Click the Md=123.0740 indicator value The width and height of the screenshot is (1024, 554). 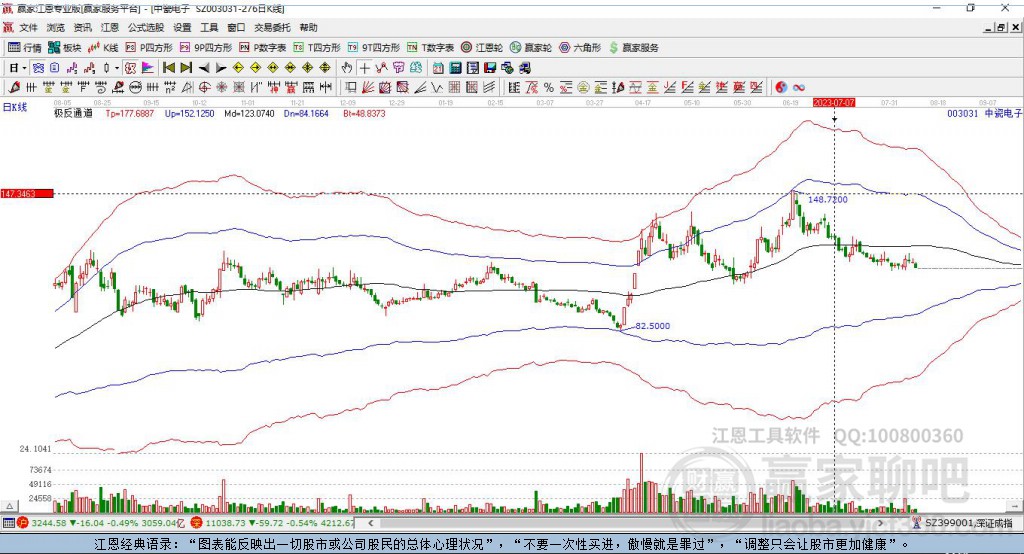tap(249, 113)
